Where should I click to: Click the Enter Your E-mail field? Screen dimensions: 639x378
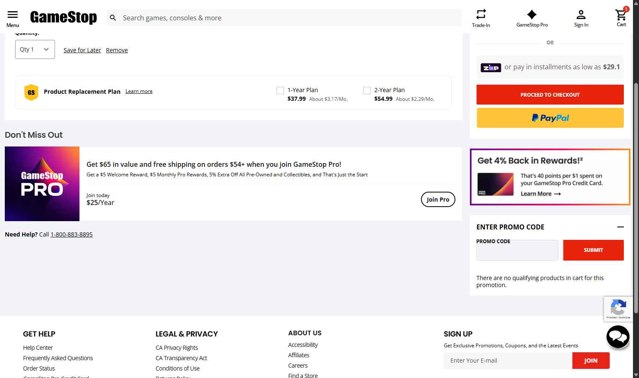(x=508, y=360)
